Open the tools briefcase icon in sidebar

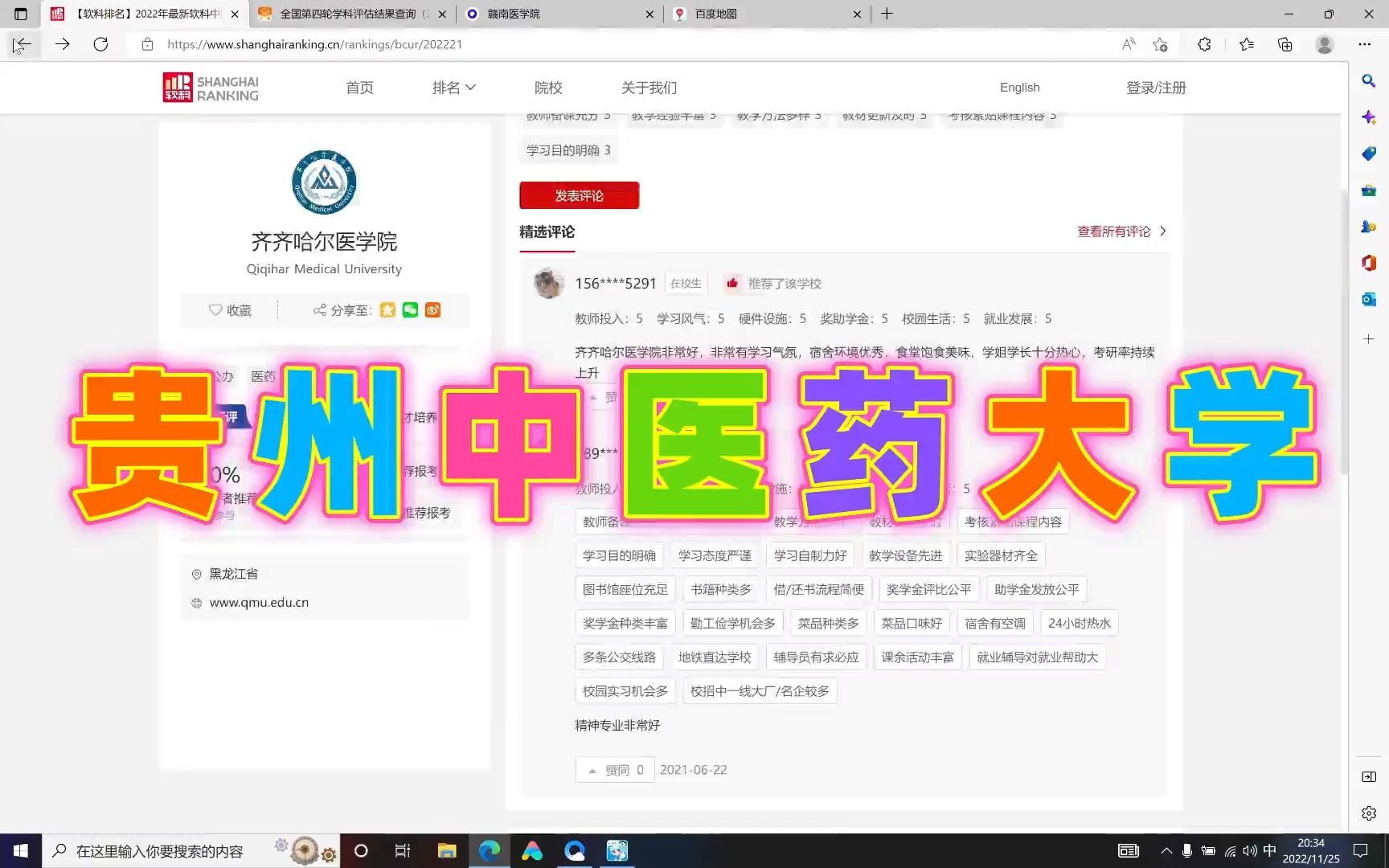1369,190
